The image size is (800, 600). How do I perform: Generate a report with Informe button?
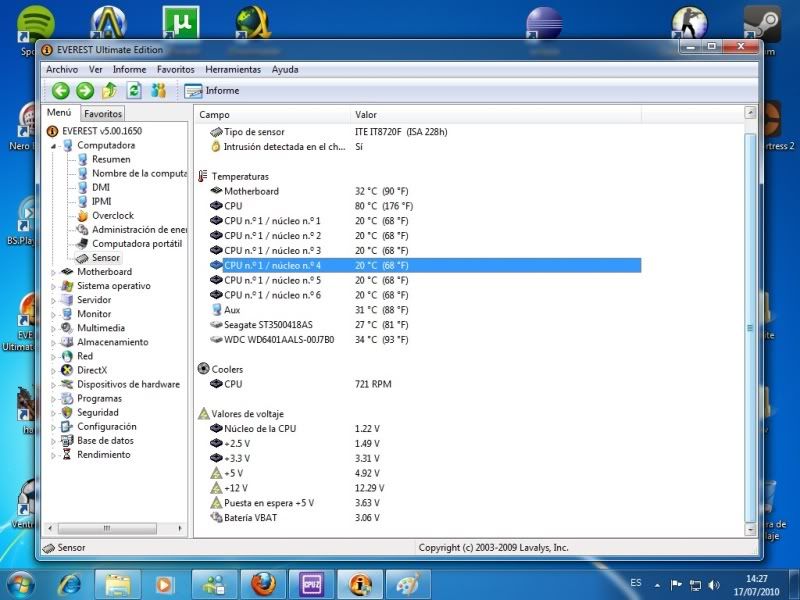click(x=212, y=91)
